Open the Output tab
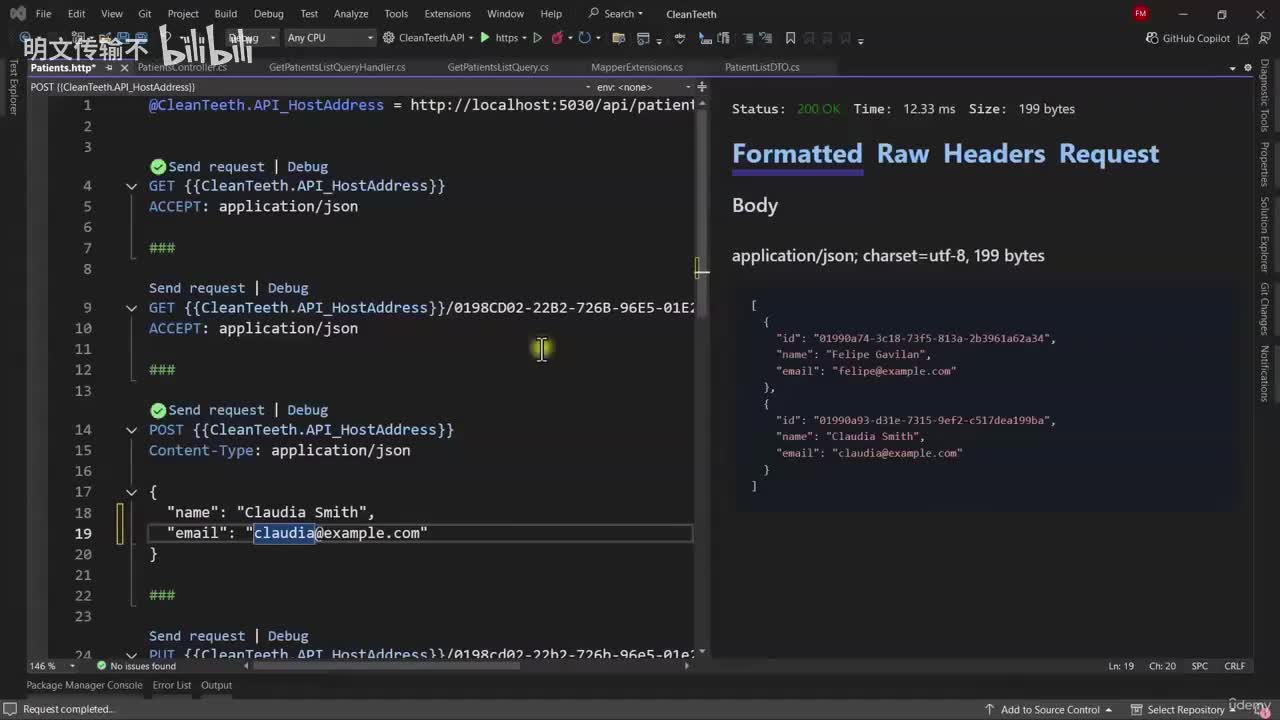1280x720 pixels. click(x=217, y=685)
